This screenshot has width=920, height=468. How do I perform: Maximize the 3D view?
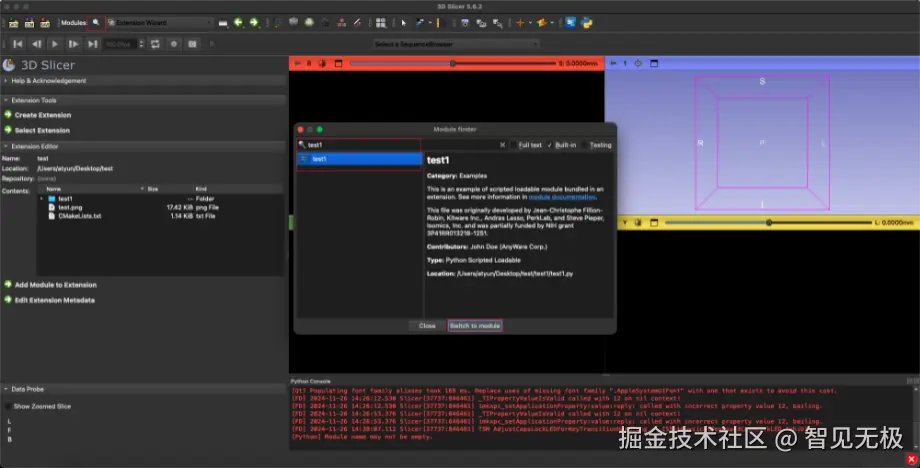click(654, 63)
